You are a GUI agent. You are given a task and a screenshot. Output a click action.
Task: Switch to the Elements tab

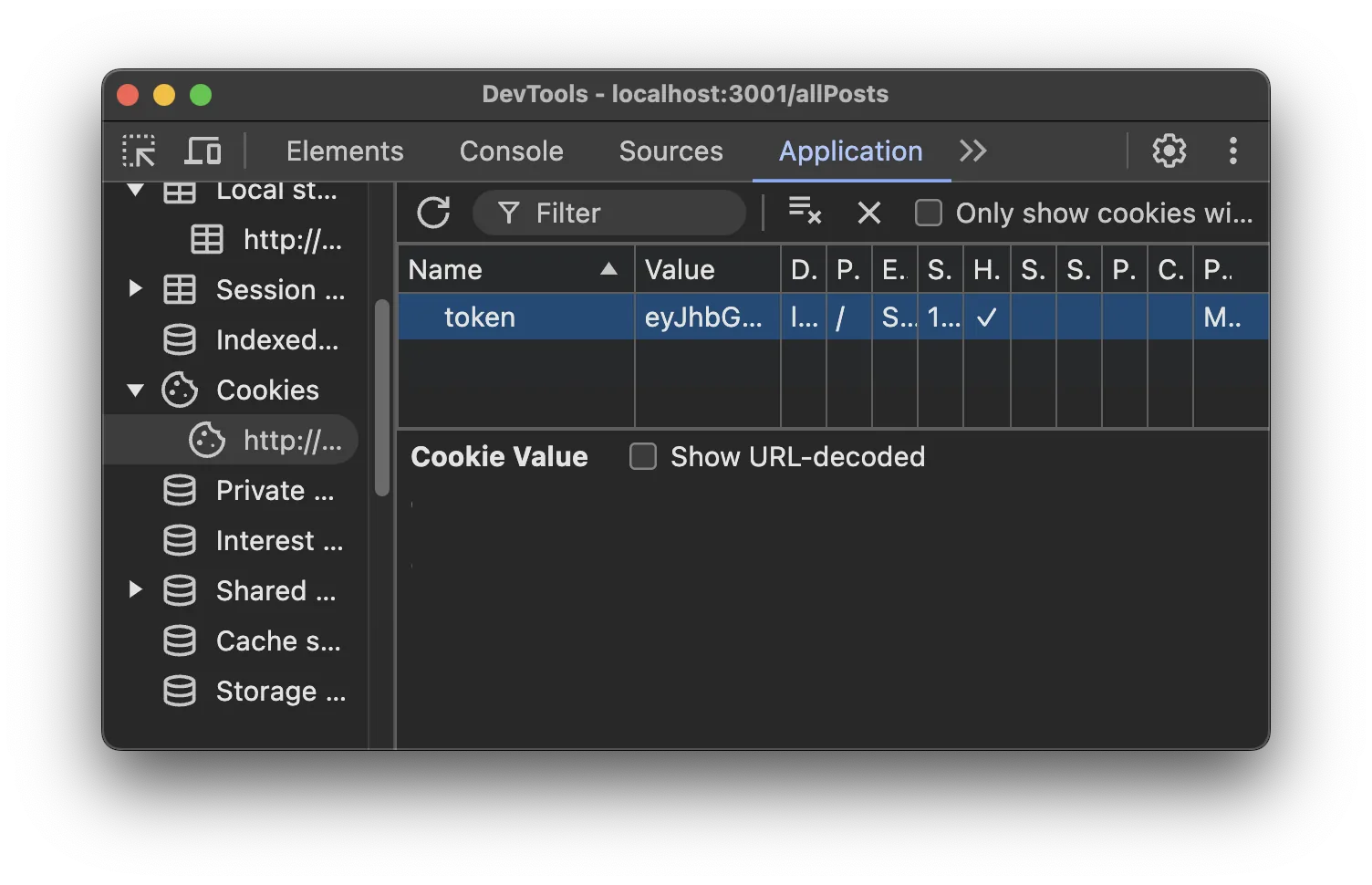(344, 151)
